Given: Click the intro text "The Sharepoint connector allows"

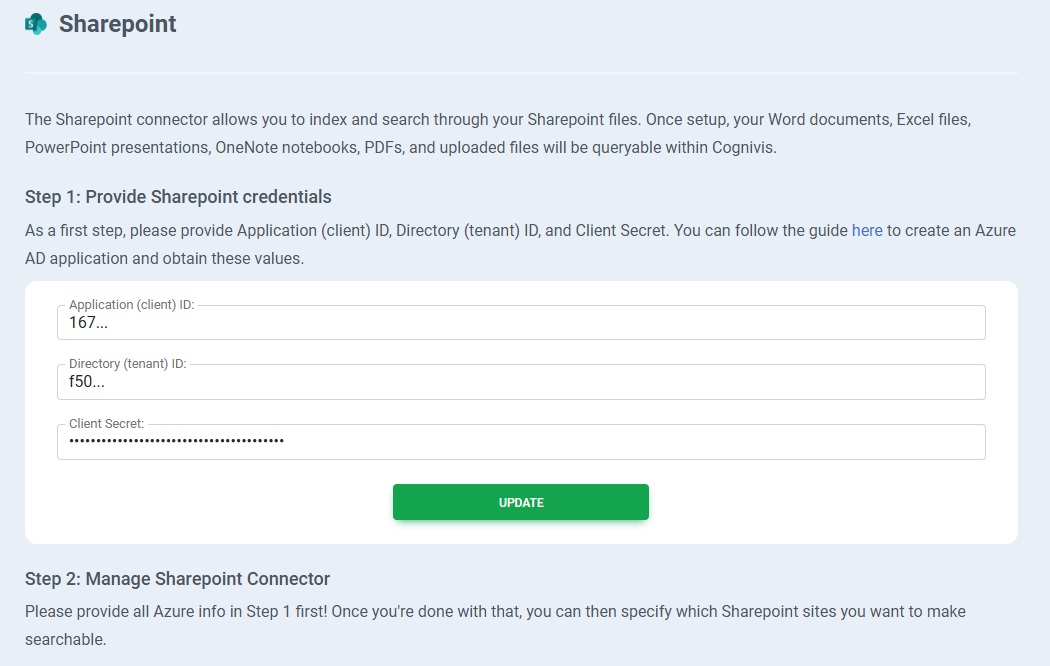Looking at the screenshot, I should pyautogui.click(x=140, y=119).
